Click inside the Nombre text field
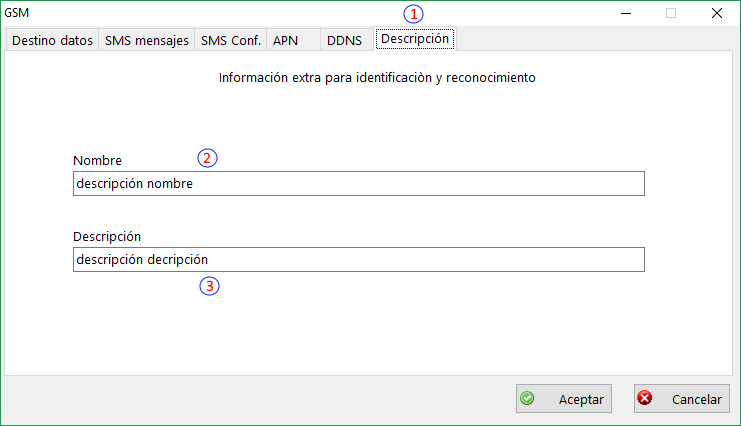The width and height of the screenshot is (741, 426). pos(358,184)
